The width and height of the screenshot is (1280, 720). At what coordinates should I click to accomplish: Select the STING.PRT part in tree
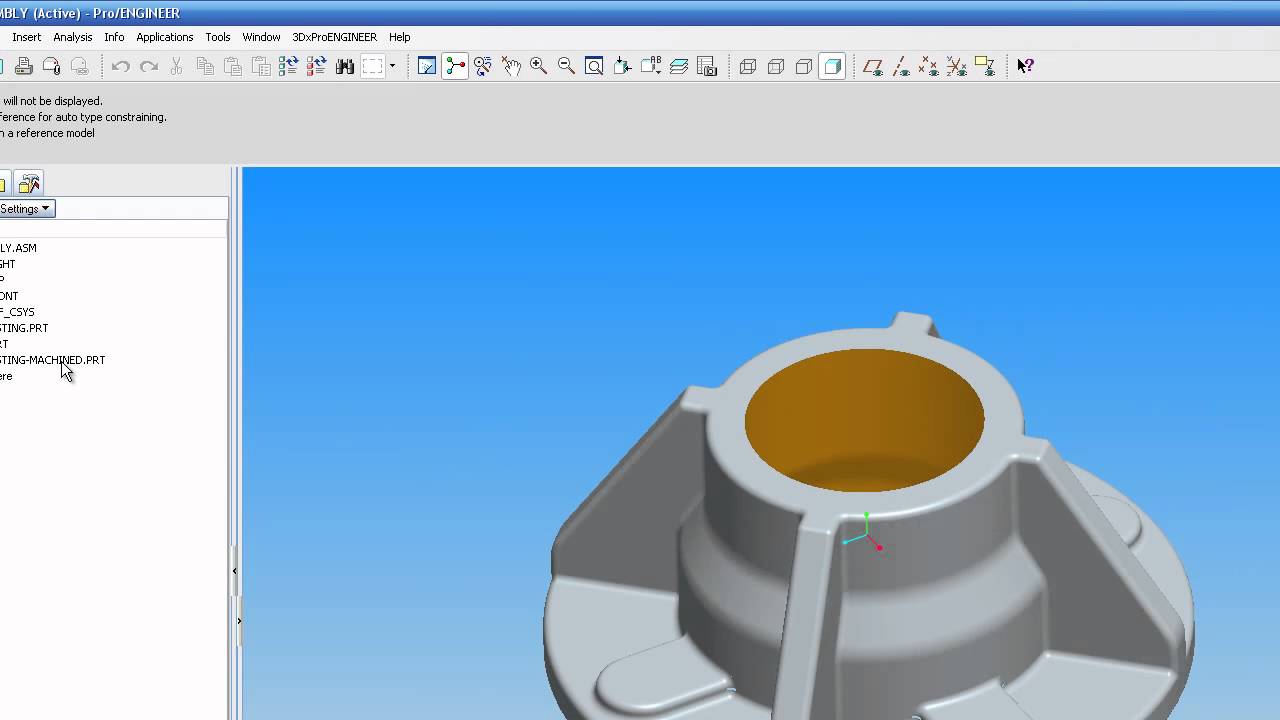coord(24,328)
